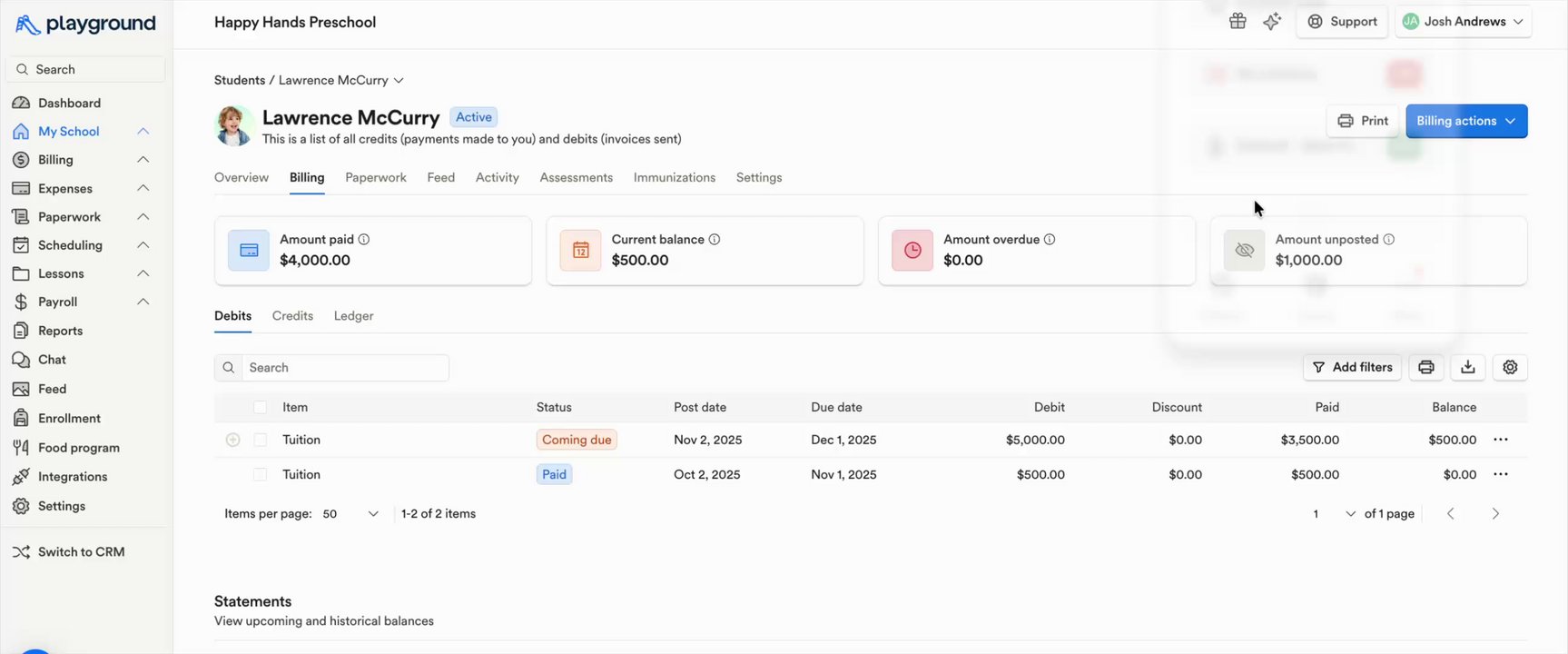Toggle the select-all checkbox in table header
The image size is (1568, 654).
tap(261, 408)
